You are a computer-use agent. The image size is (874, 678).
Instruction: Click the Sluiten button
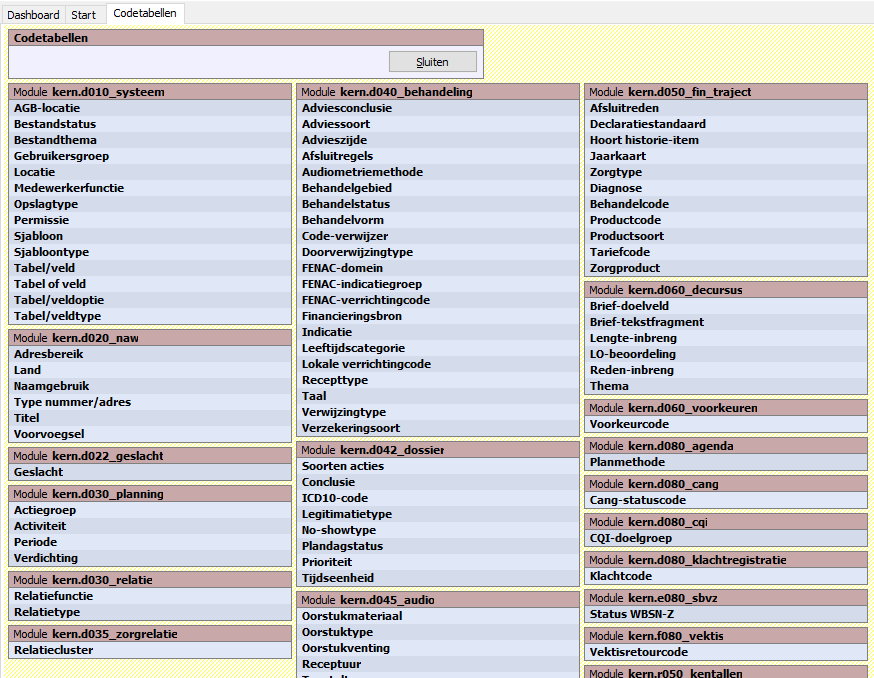[432, 62]
